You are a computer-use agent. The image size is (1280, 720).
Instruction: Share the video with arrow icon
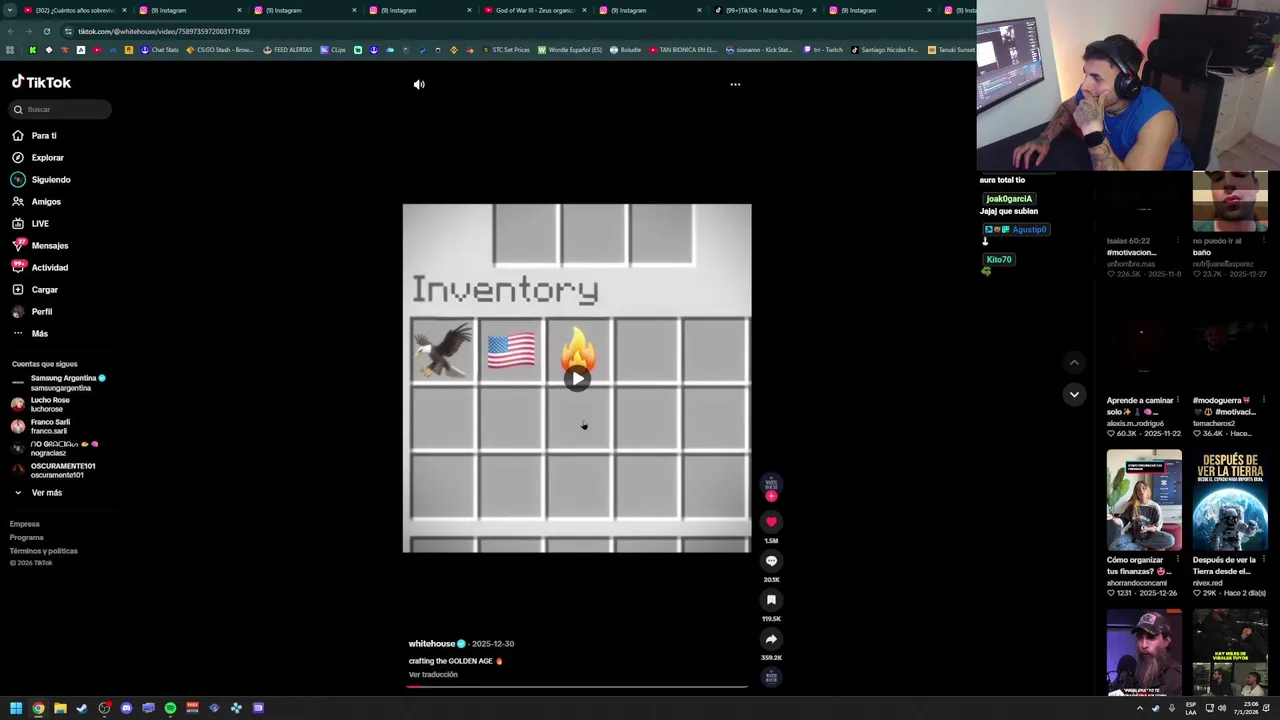coord(771,639)
